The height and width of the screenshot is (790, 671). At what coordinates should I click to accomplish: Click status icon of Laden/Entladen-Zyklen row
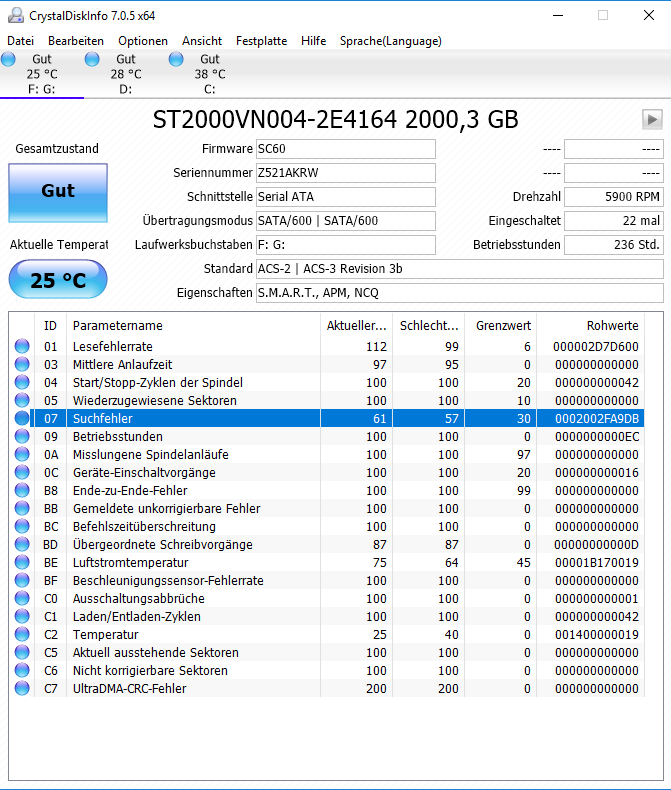(22, 616)
